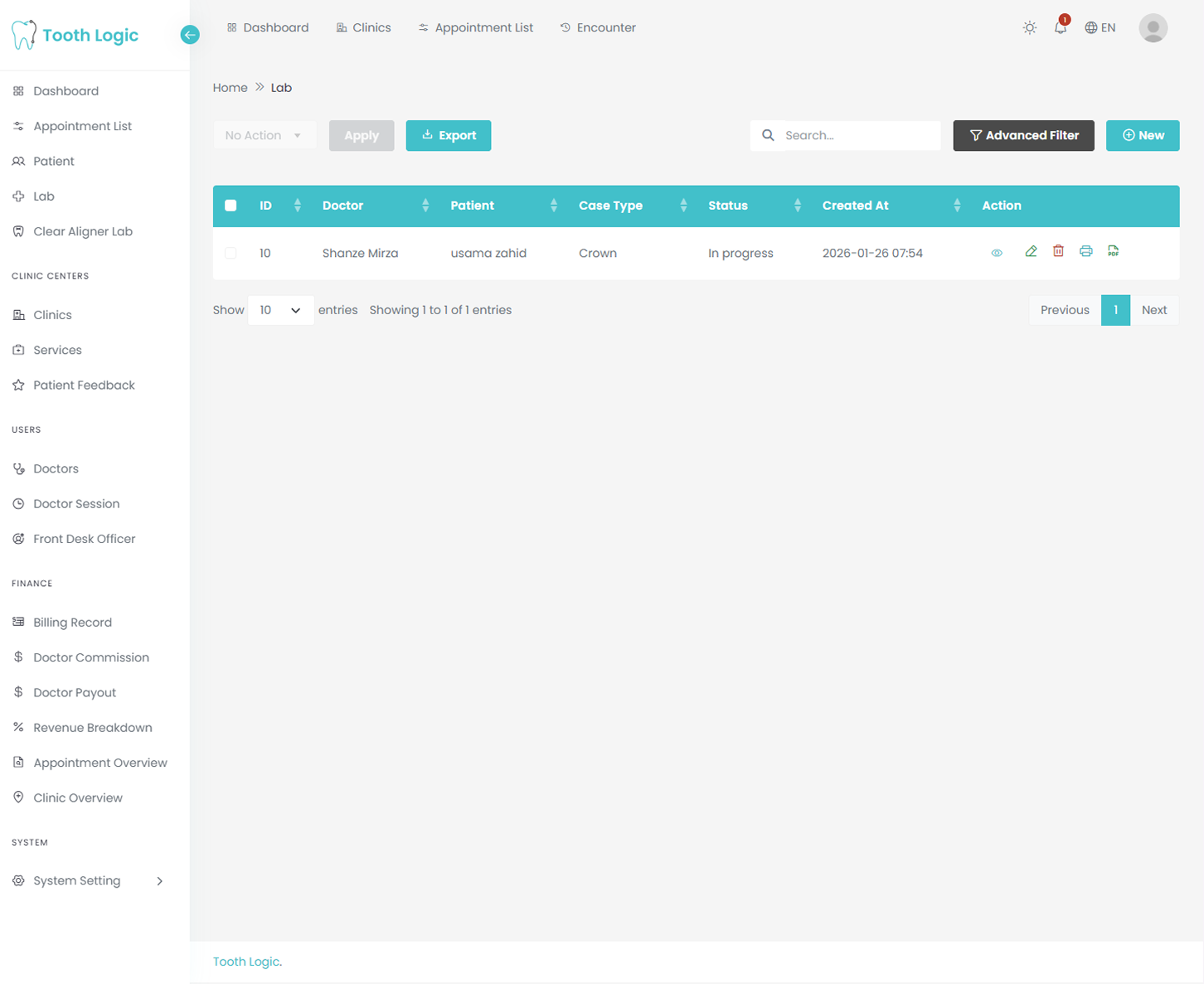1204x984 pixels.
Task: Click Next pagination button
Action: pyautogui.click(x=1154, y=310)
